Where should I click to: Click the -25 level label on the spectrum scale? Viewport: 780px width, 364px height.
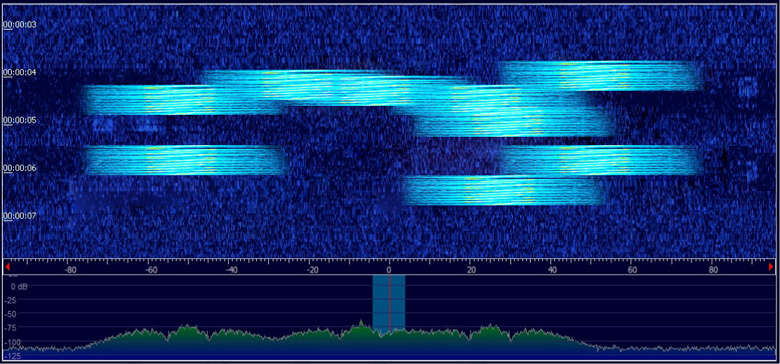coord(11,300)
